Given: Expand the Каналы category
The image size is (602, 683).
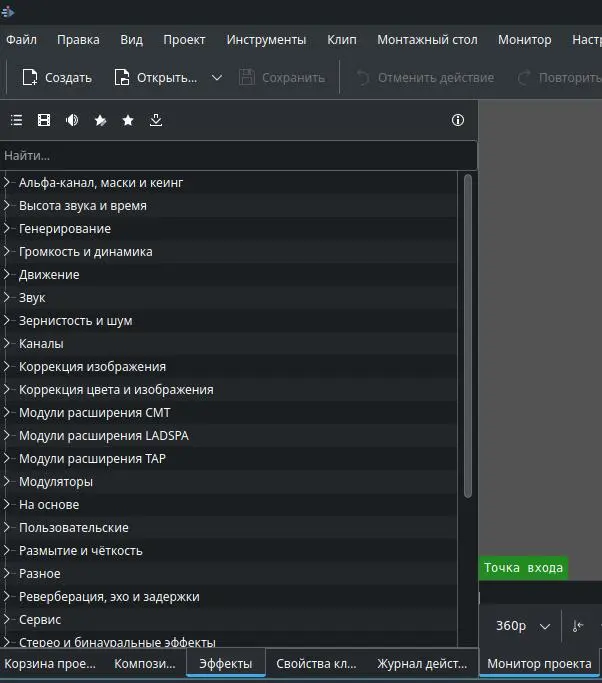Looking at the screenshot, I should [x=7, y=344].
